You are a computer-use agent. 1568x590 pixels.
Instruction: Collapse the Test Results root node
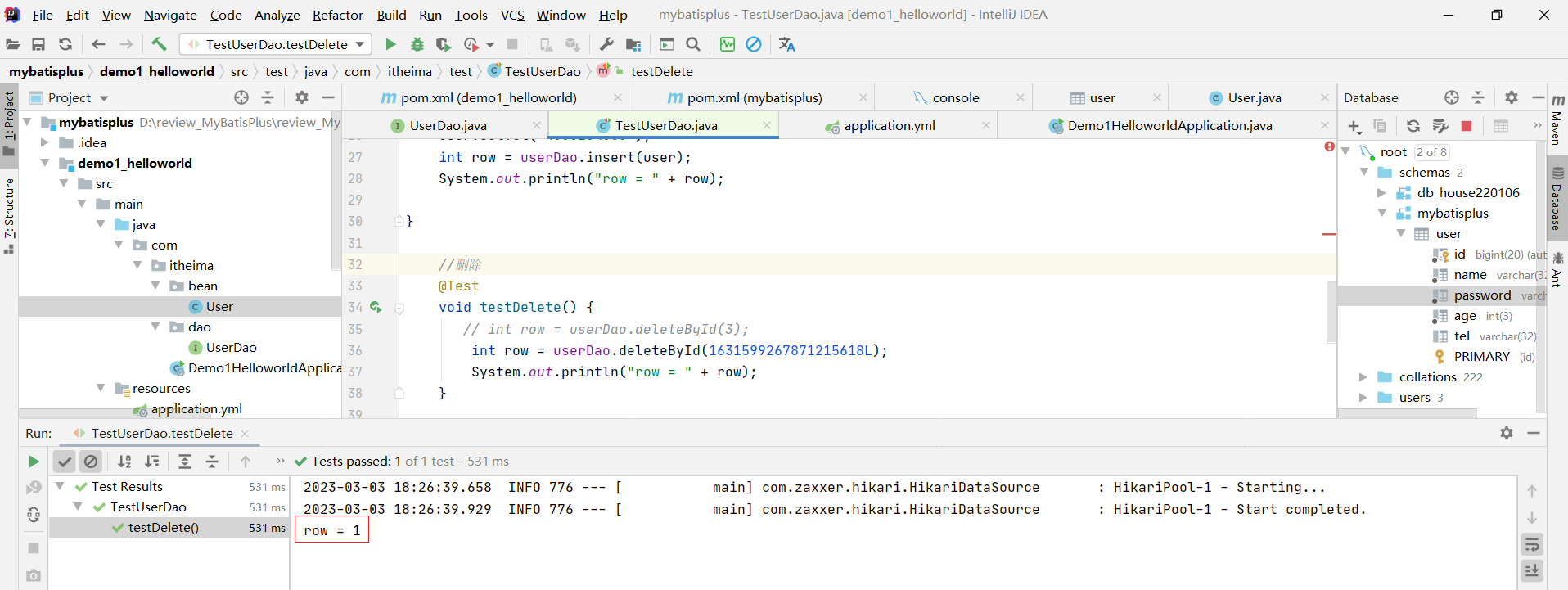pyautogui.click(x=60, y=486)
